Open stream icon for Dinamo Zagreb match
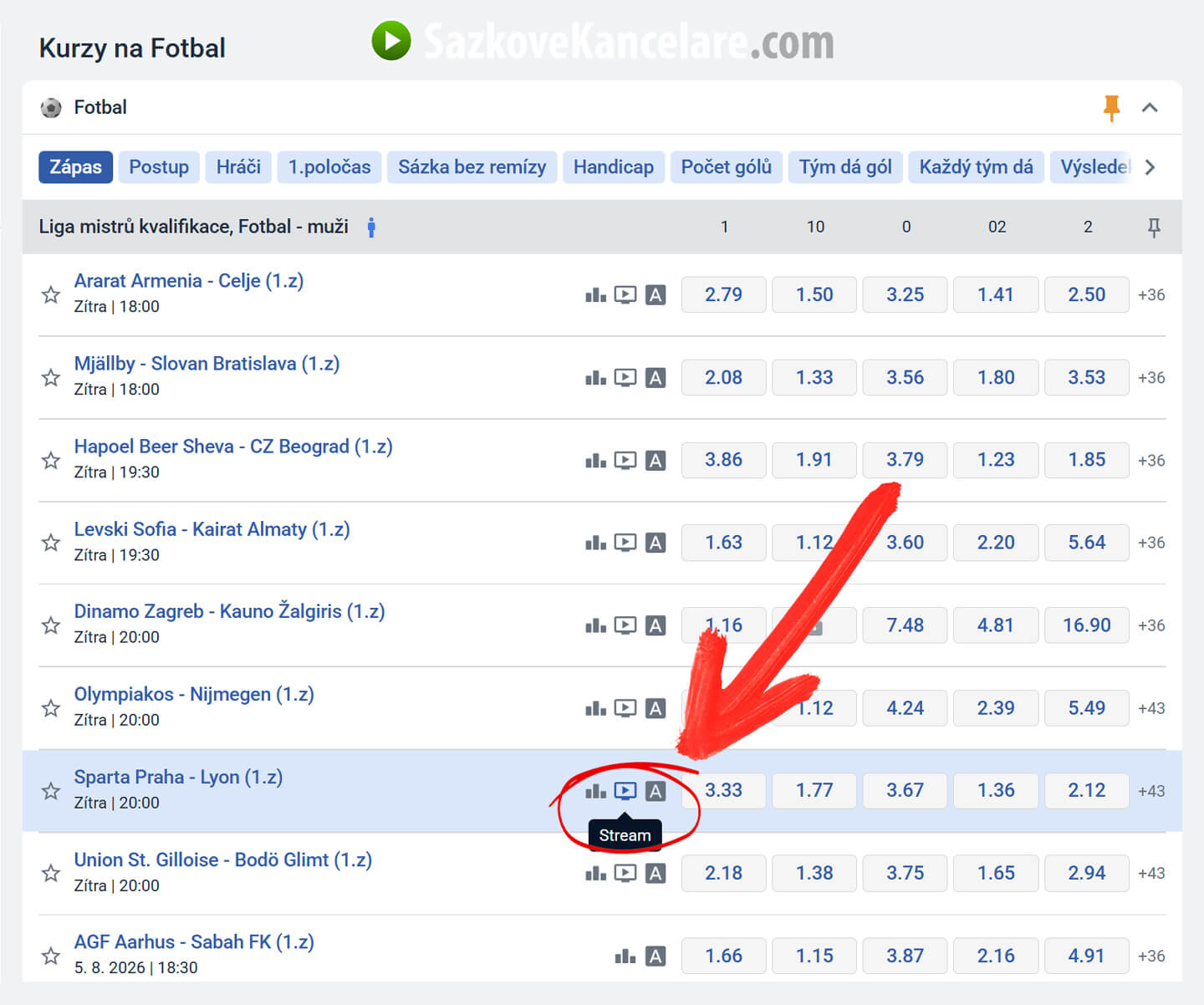The width and height of the screenshot is (1204, 1005). pyautogui.click(x=625, y=625)
